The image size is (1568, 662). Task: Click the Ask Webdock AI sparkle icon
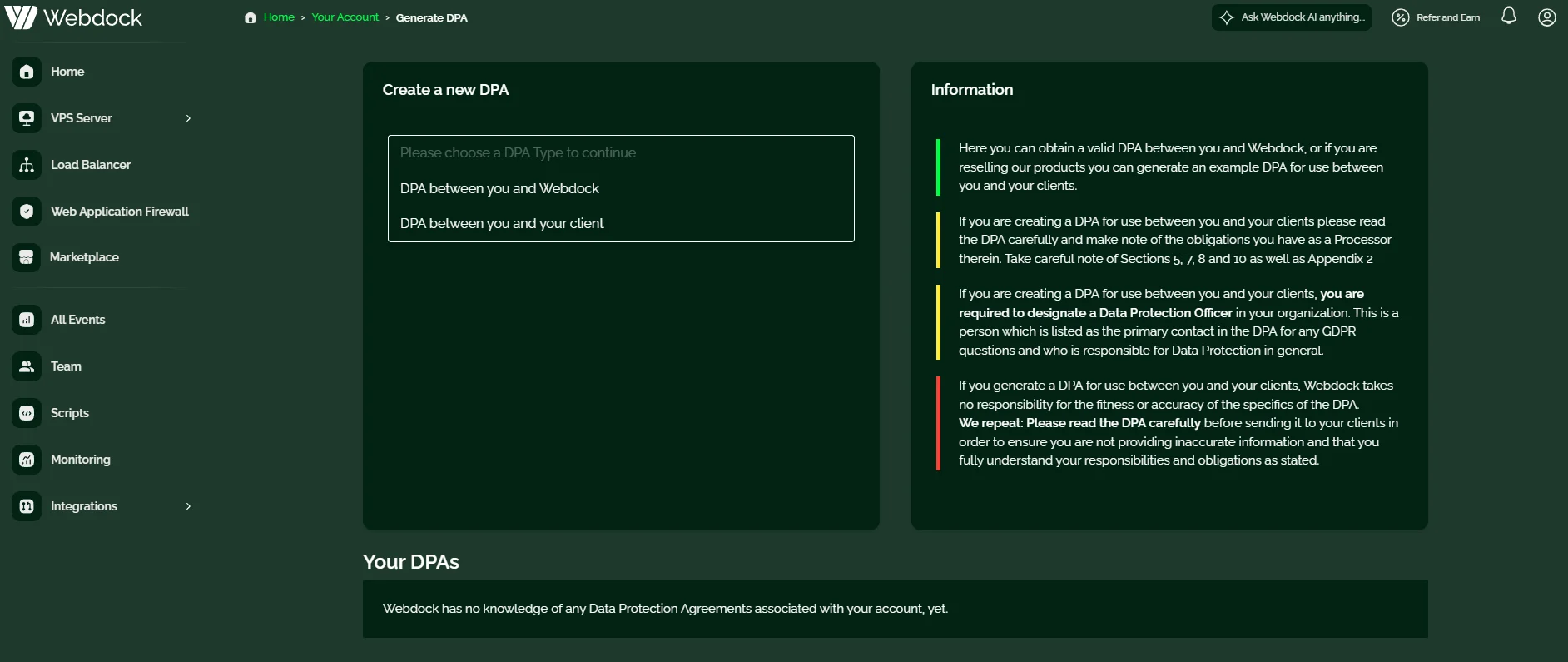pos(1227,17)
